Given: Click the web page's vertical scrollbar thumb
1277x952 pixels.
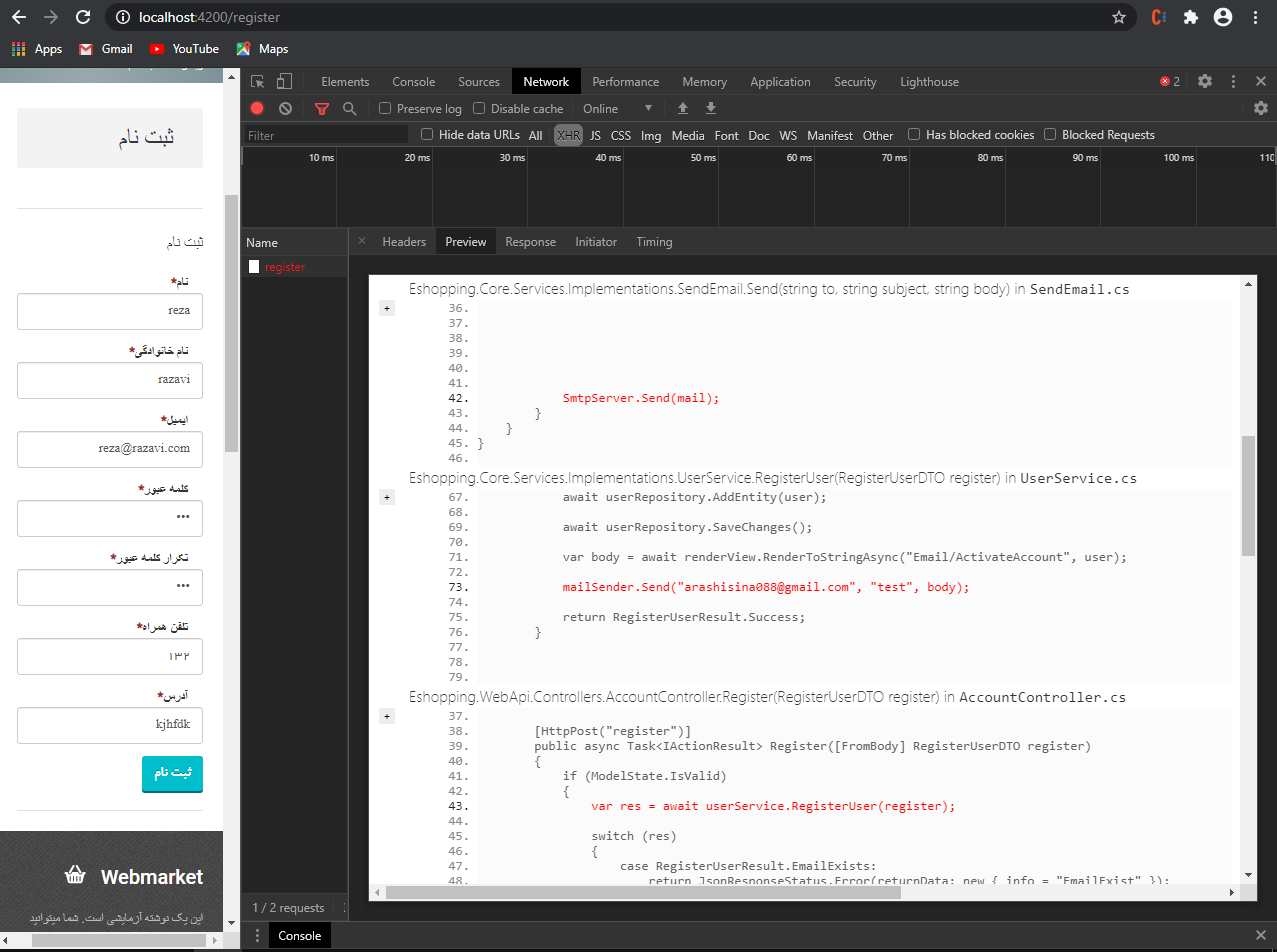Looking at the screenshot, I should [x=231, y=323].
